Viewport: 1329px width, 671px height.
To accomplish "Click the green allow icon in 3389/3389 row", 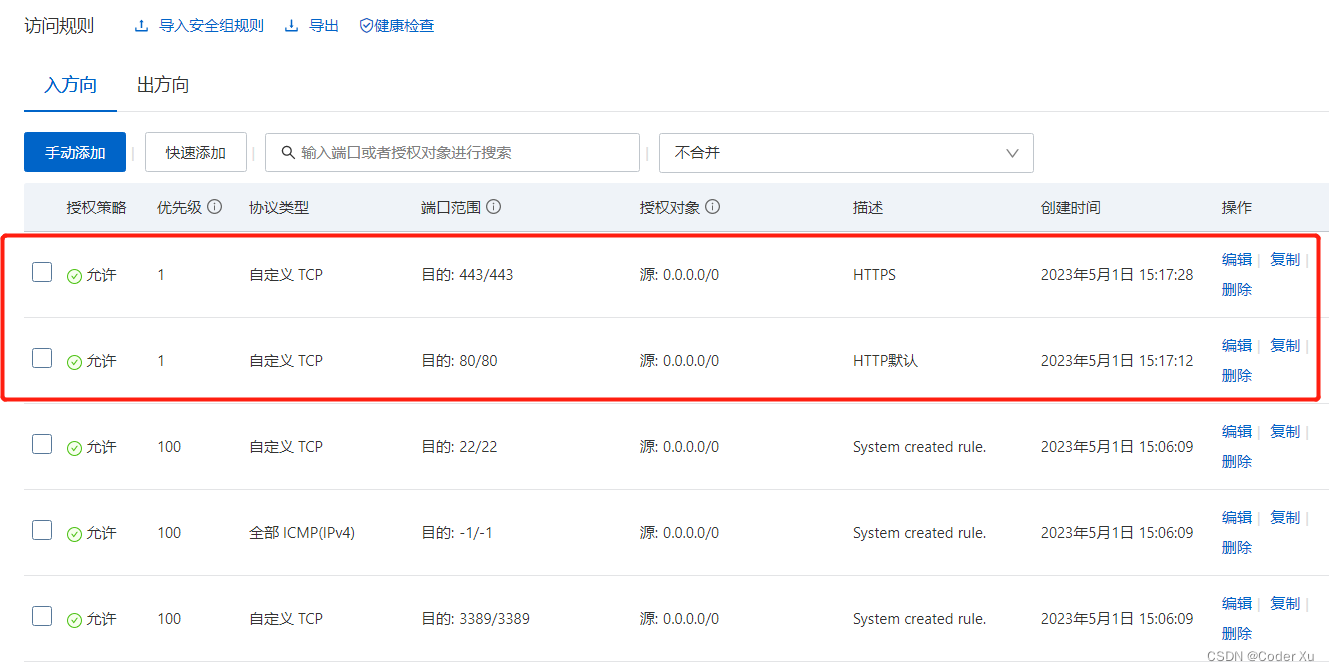I will pyautogui.click(x=74, y=620).
